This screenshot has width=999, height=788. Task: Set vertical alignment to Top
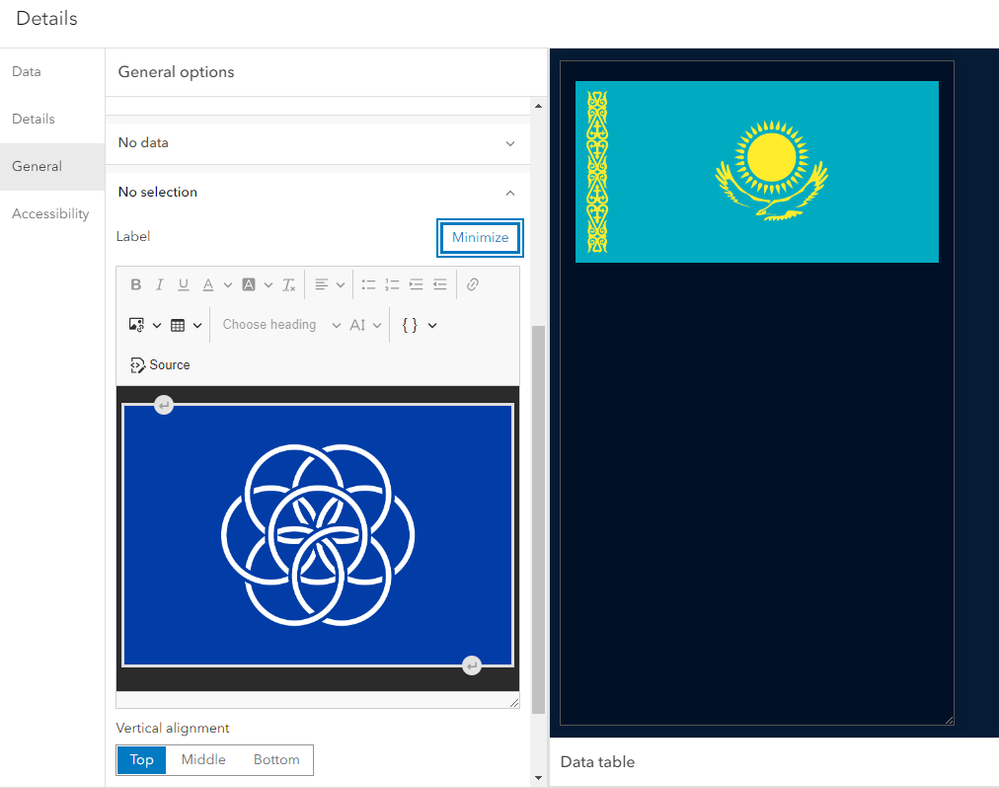tap(141, 759)
